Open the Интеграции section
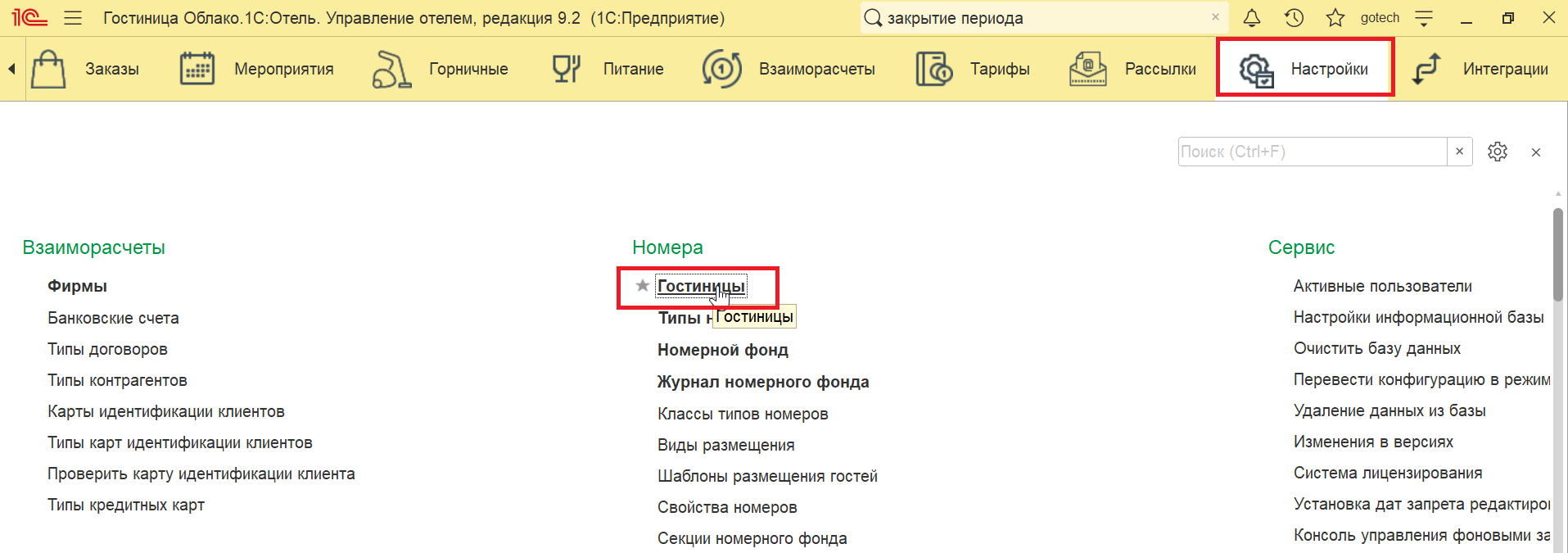Screen dimensions: 1568x553 [x=1505, y=69]
